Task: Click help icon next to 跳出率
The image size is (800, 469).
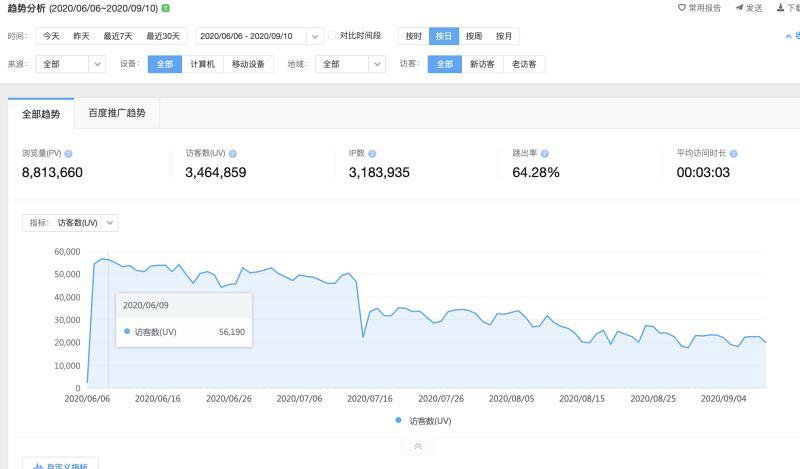Action: click(544, 154)
